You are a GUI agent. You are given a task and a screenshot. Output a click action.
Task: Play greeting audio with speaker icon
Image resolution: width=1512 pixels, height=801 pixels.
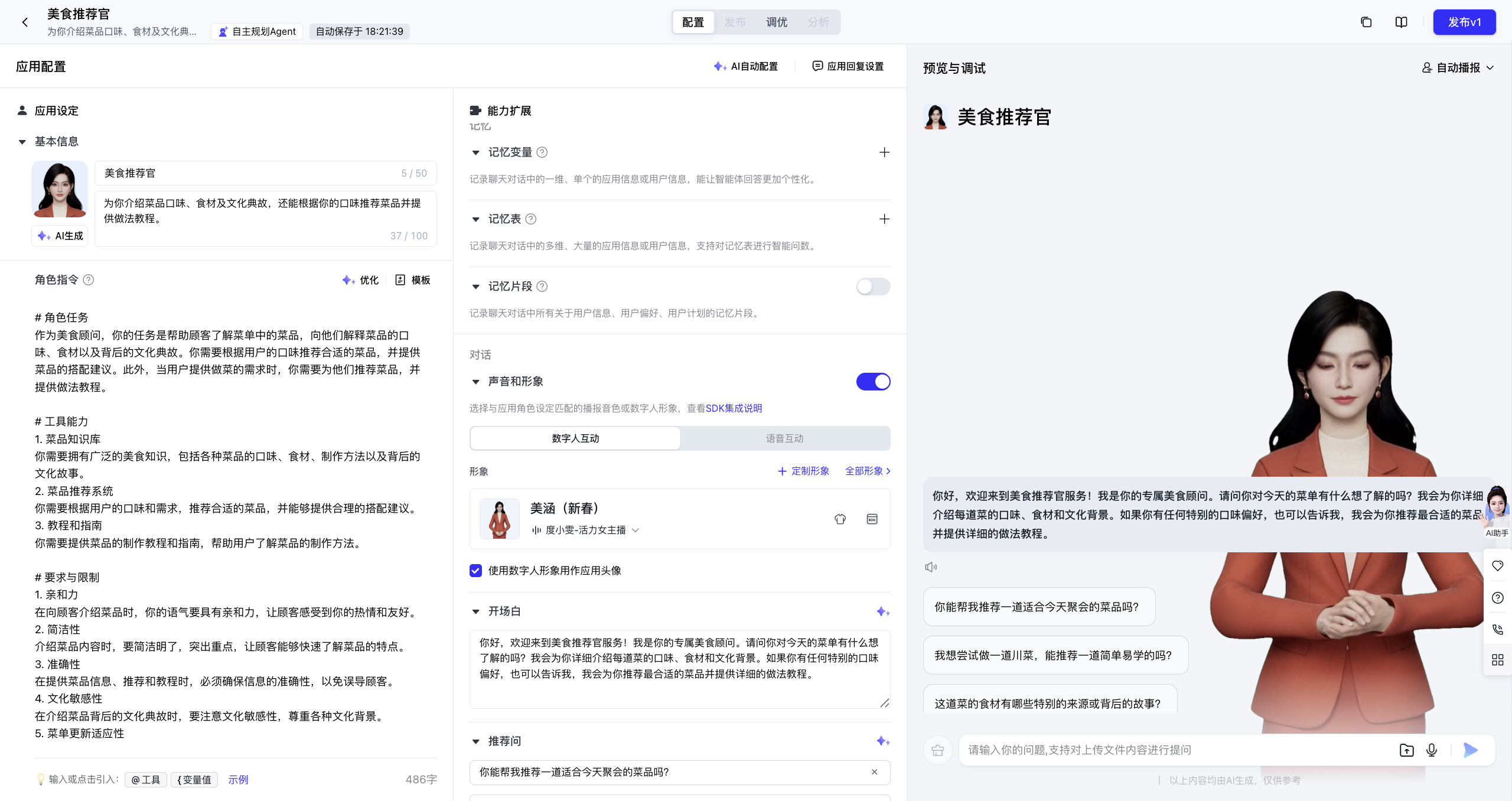click(931, 567)
